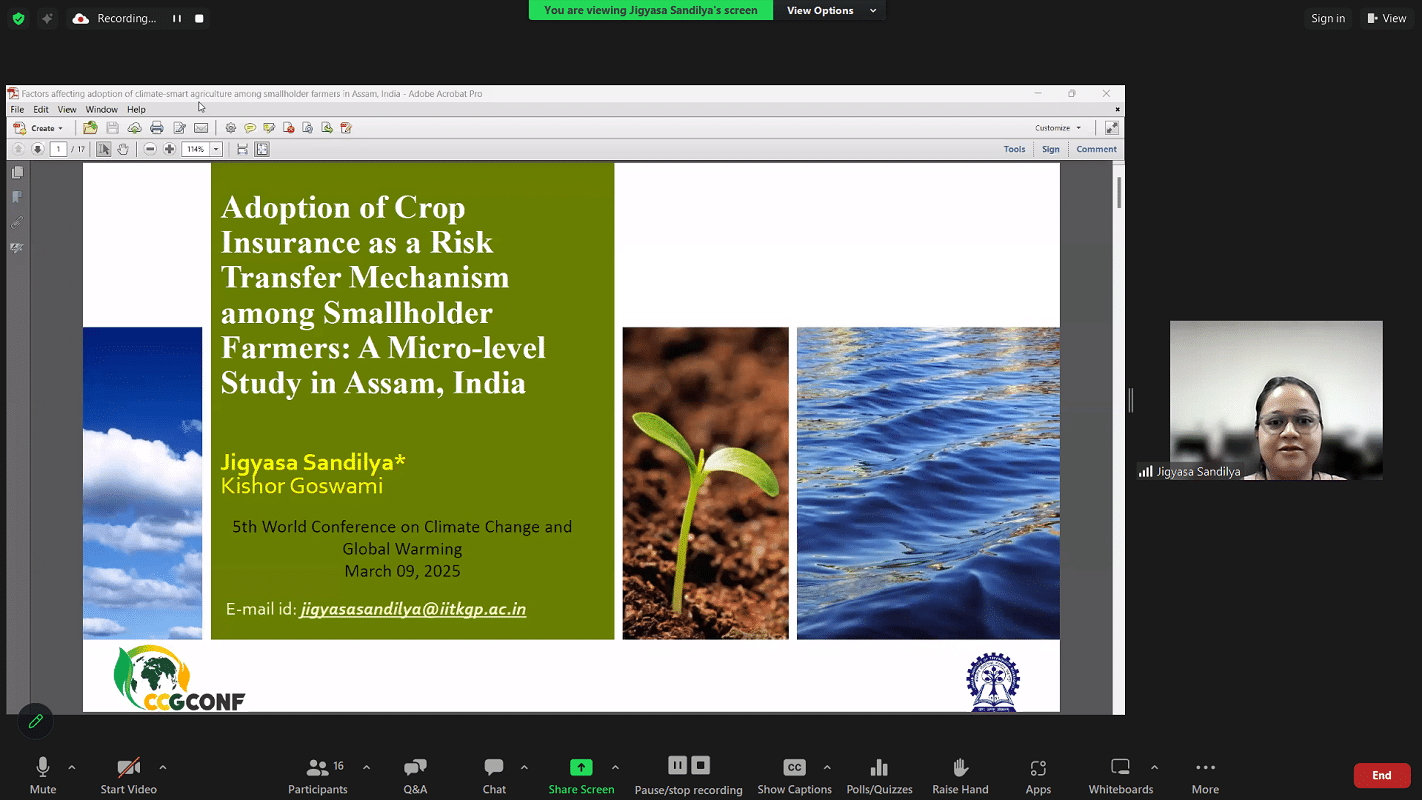Expand the View Options dropdown

[831, 11]
